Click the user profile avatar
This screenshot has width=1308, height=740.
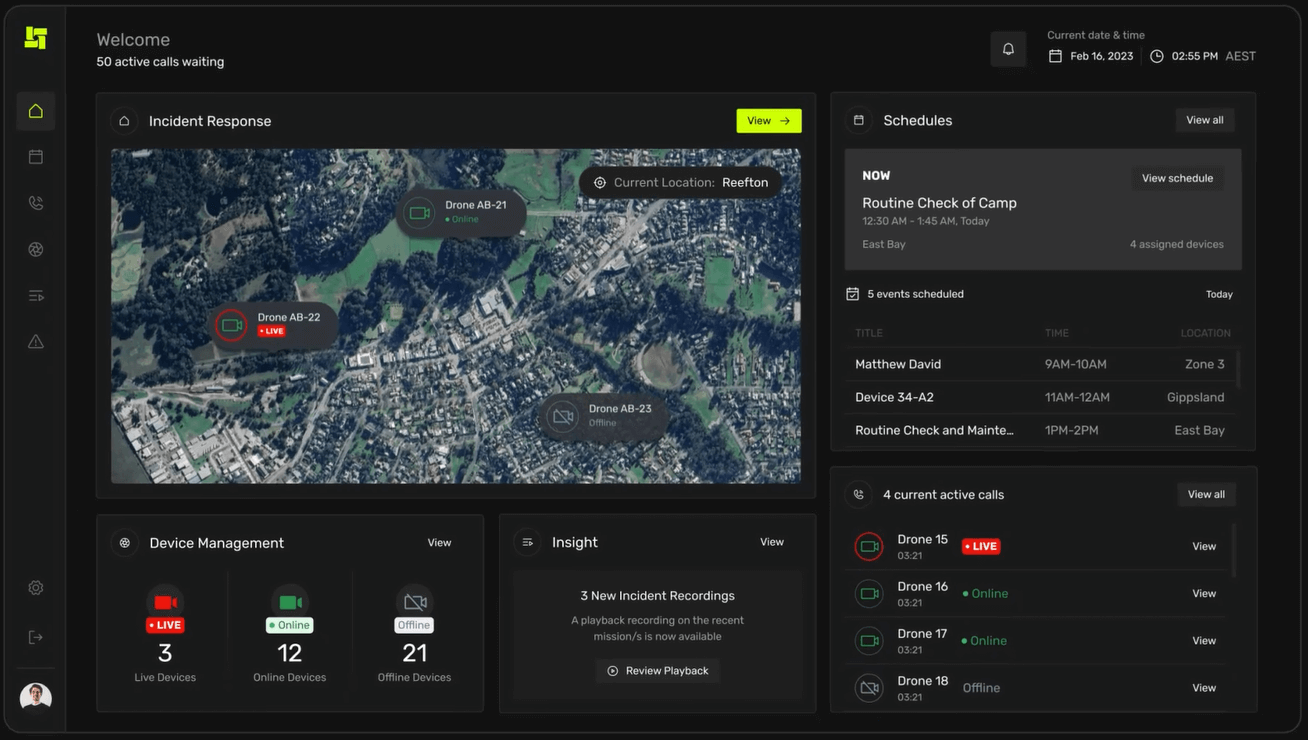(36, 696)
